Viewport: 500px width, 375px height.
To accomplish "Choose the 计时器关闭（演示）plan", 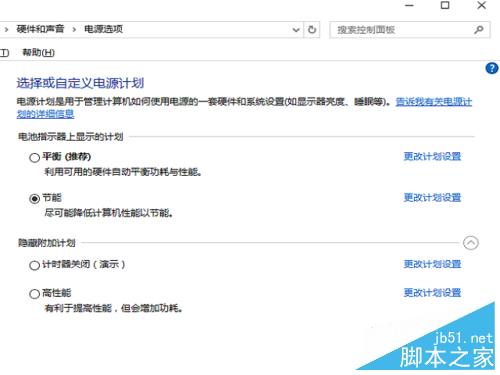I will 34,265.
